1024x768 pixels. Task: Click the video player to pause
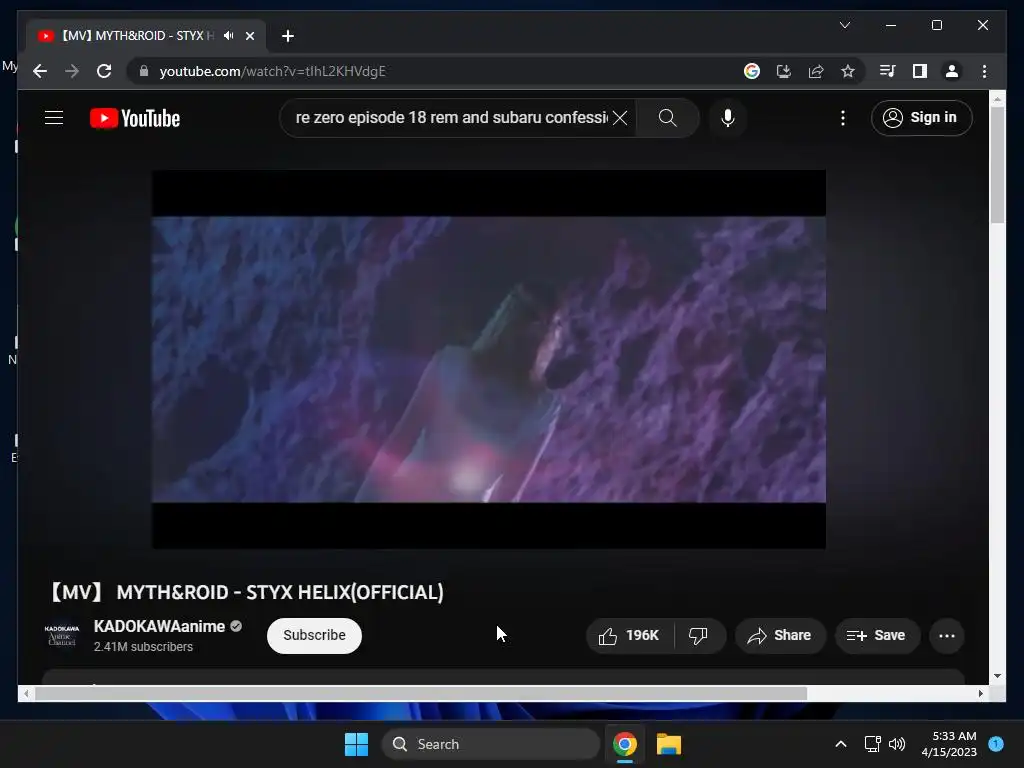coord(488,359)
